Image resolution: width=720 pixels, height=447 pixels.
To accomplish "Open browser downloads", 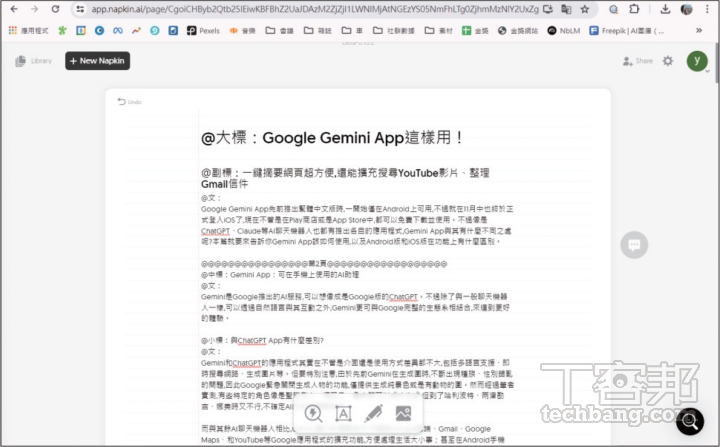I will pyautogui.click(x=665, y=9).
